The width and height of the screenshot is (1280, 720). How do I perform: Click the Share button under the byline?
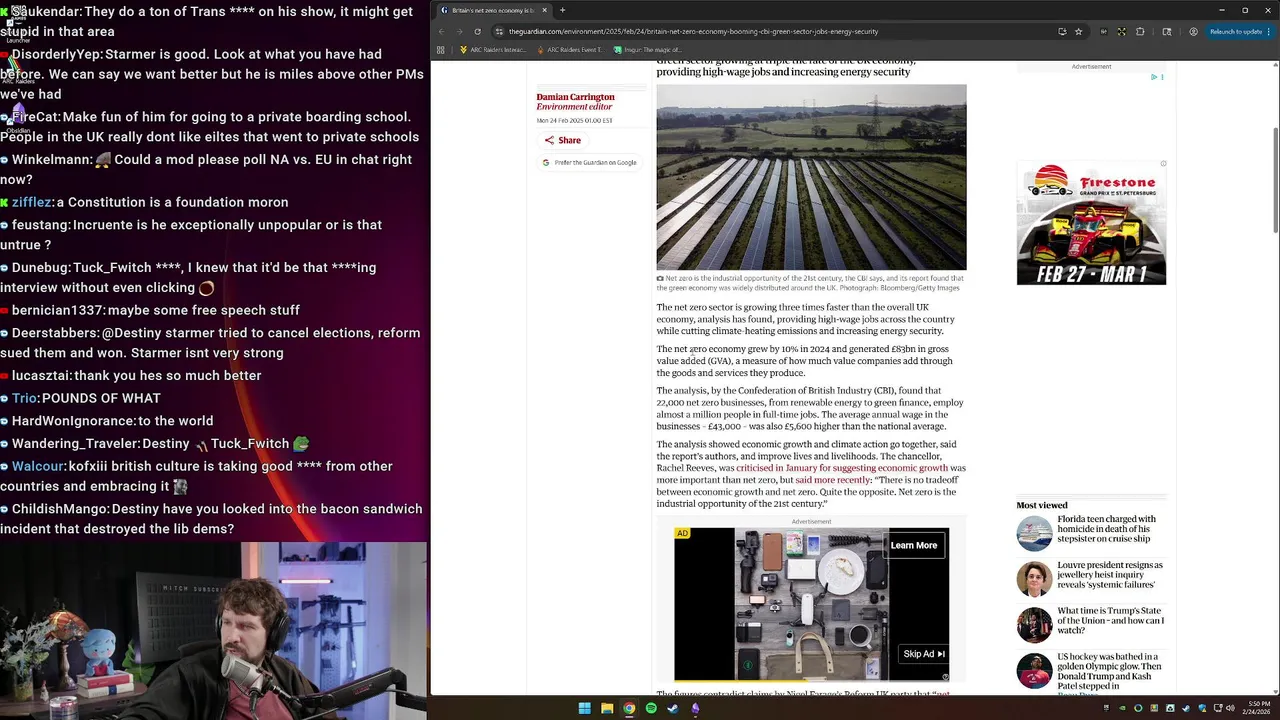pyautogui.click(x=563, y=140)
